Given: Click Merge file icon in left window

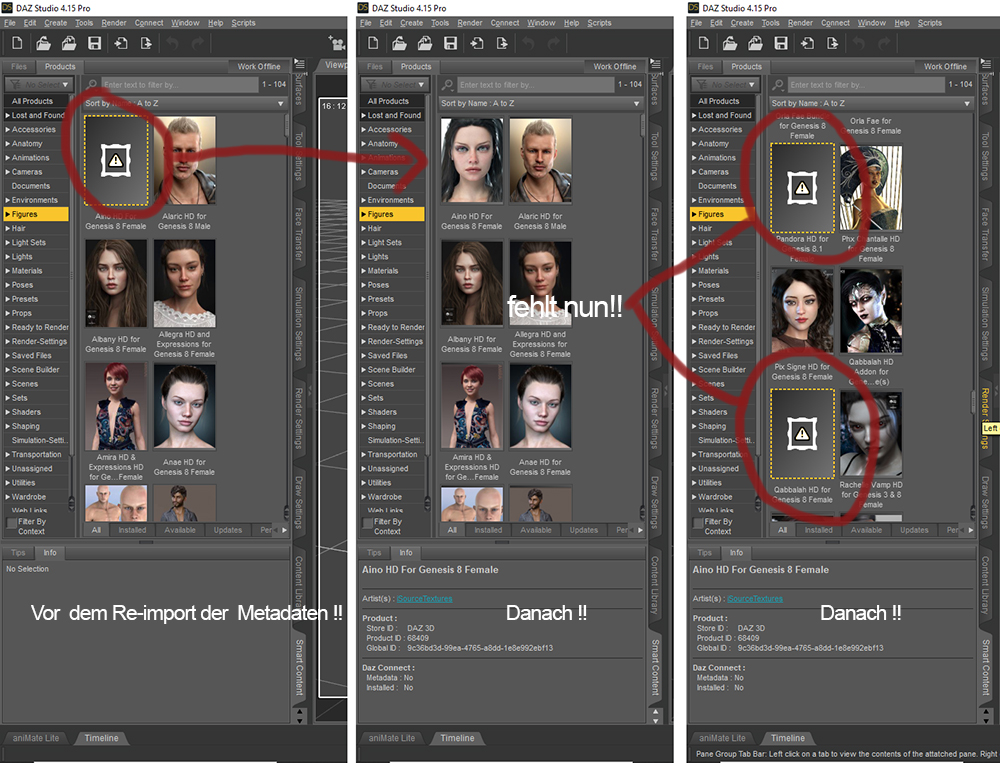Looking at the screenshot, I should (69, 43).
